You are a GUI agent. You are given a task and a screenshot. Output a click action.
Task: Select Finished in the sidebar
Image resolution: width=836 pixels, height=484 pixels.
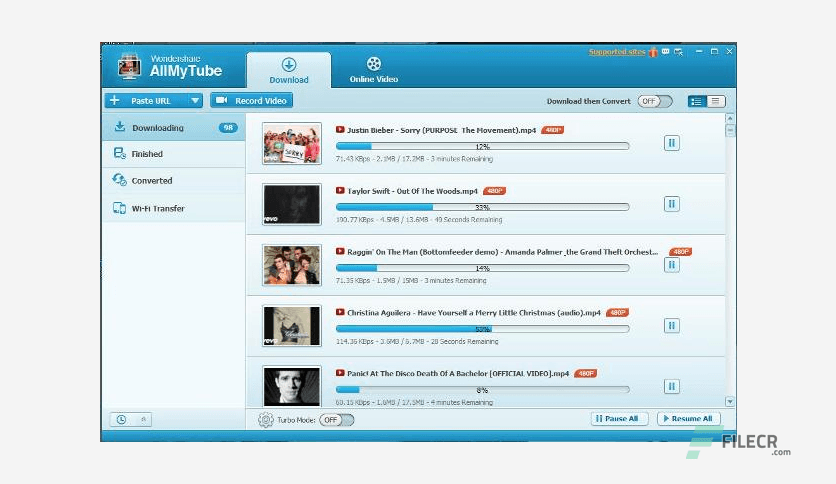pos(174,154)
